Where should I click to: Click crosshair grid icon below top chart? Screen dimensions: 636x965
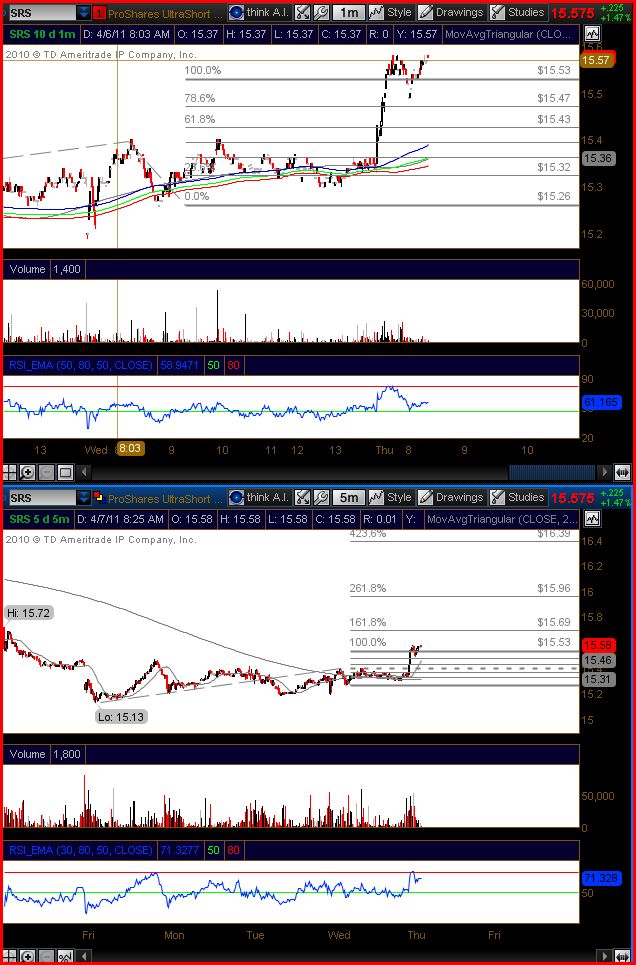click(9, 473)
